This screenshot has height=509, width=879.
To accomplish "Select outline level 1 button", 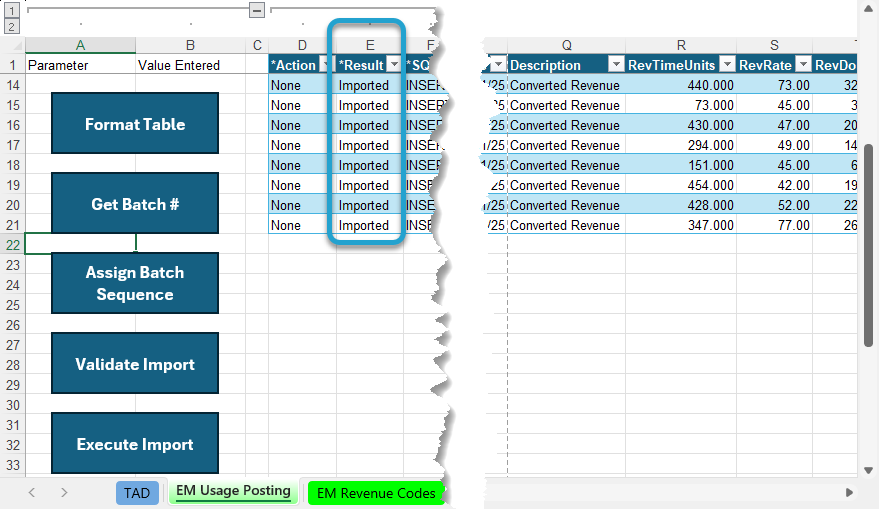I will (11, 10).
